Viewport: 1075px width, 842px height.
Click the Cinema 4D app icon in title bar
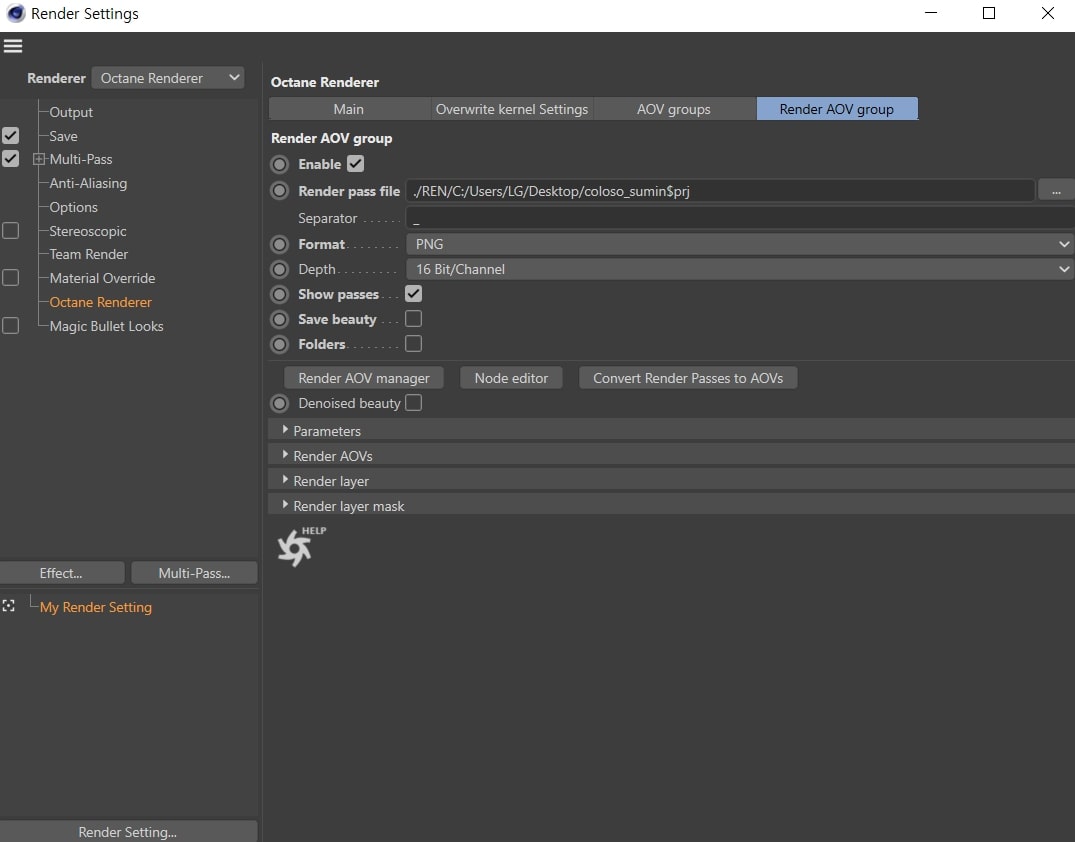(x=15, y=13)
